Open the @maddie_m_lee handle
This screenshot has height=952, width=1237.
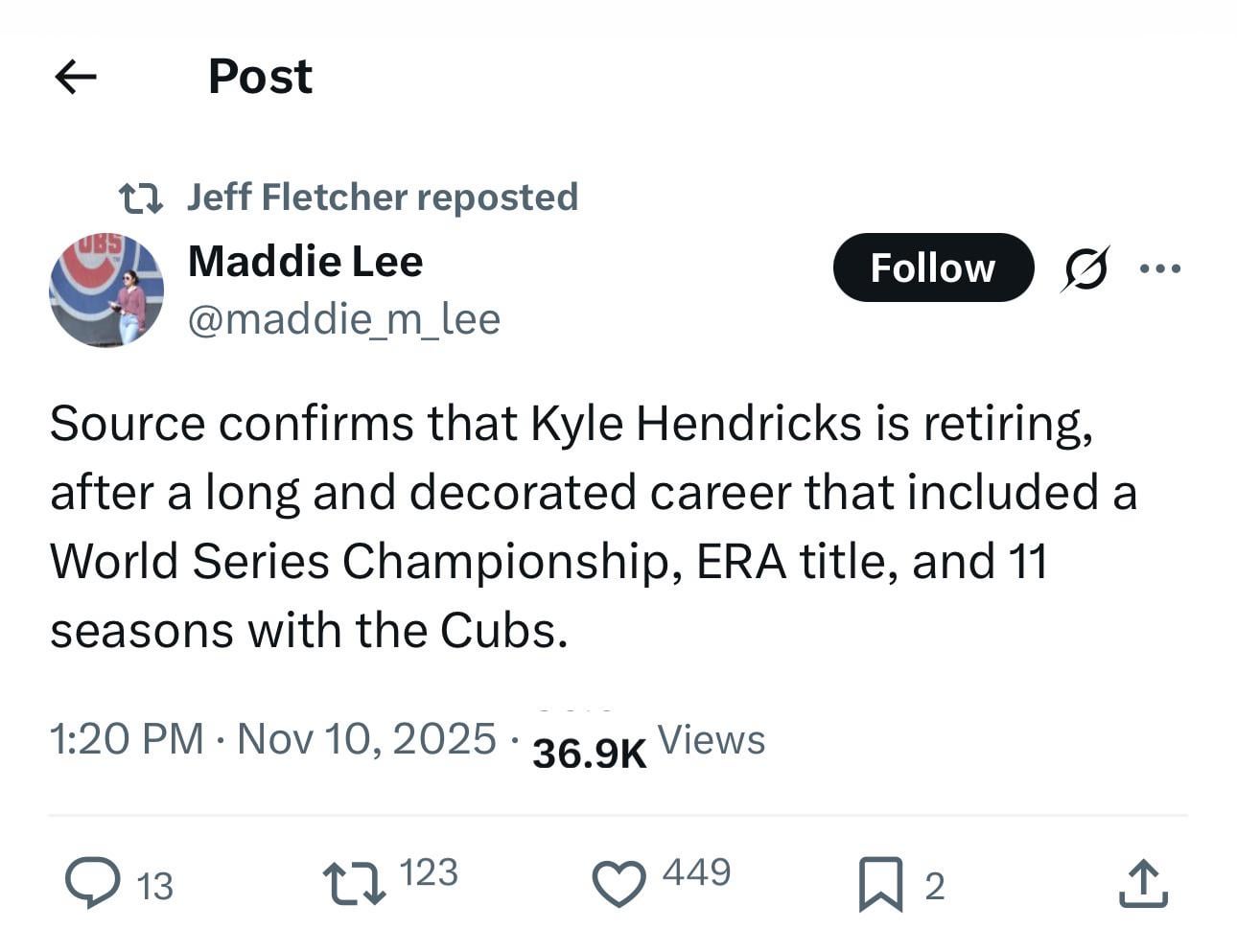343,319
